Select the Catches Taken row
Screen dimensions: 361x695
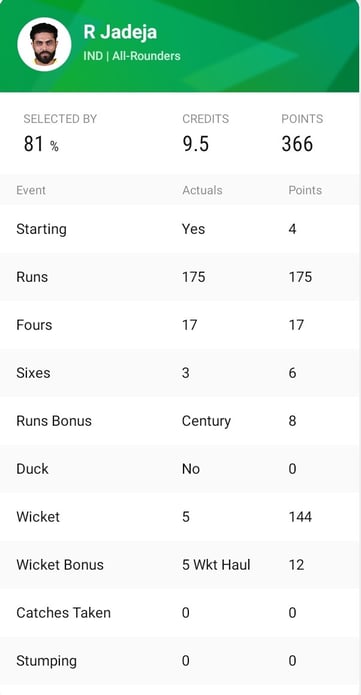(179, 613)
